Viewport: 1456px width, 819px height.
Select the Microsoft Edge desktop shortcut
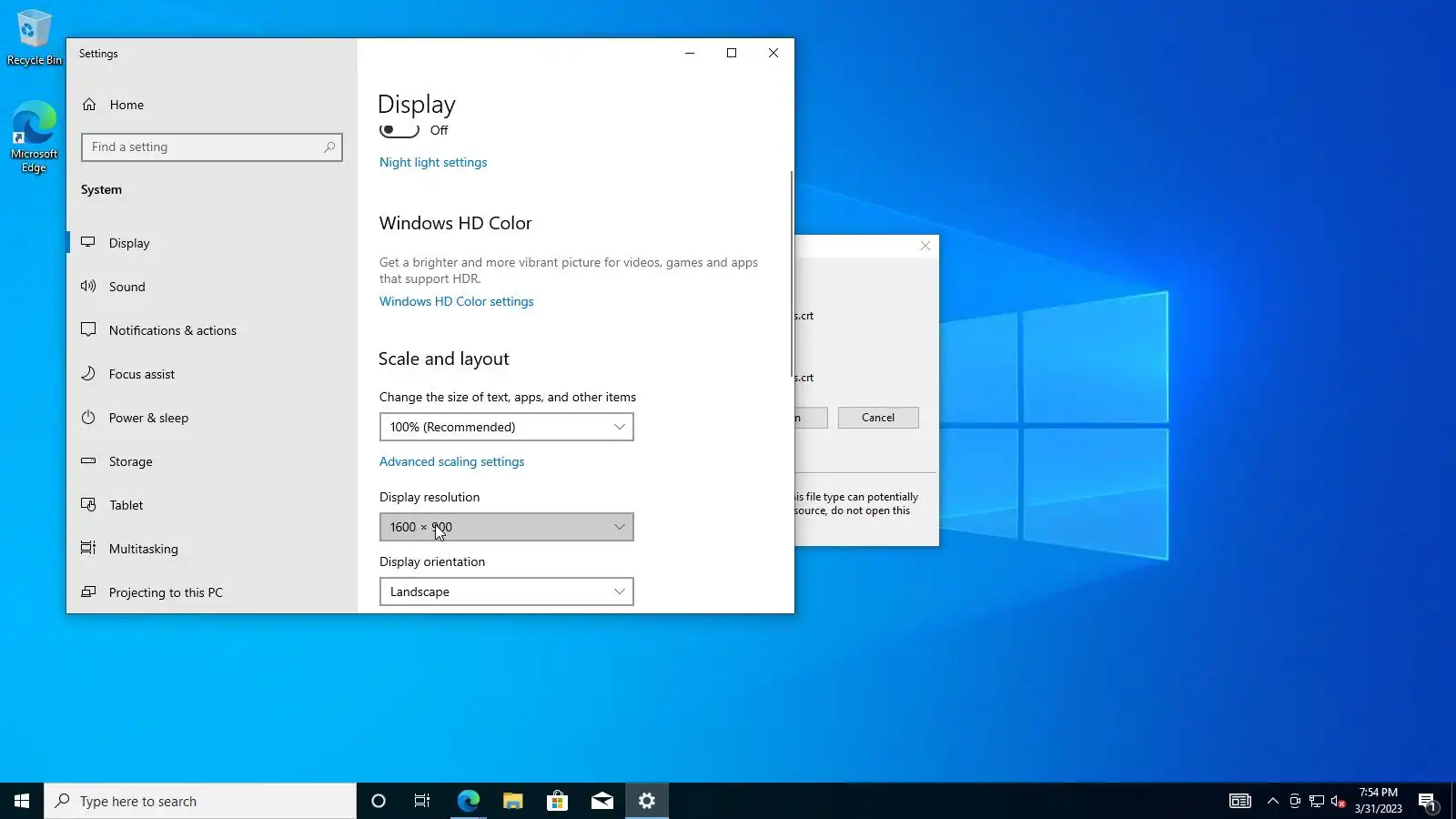pos(34,137)
